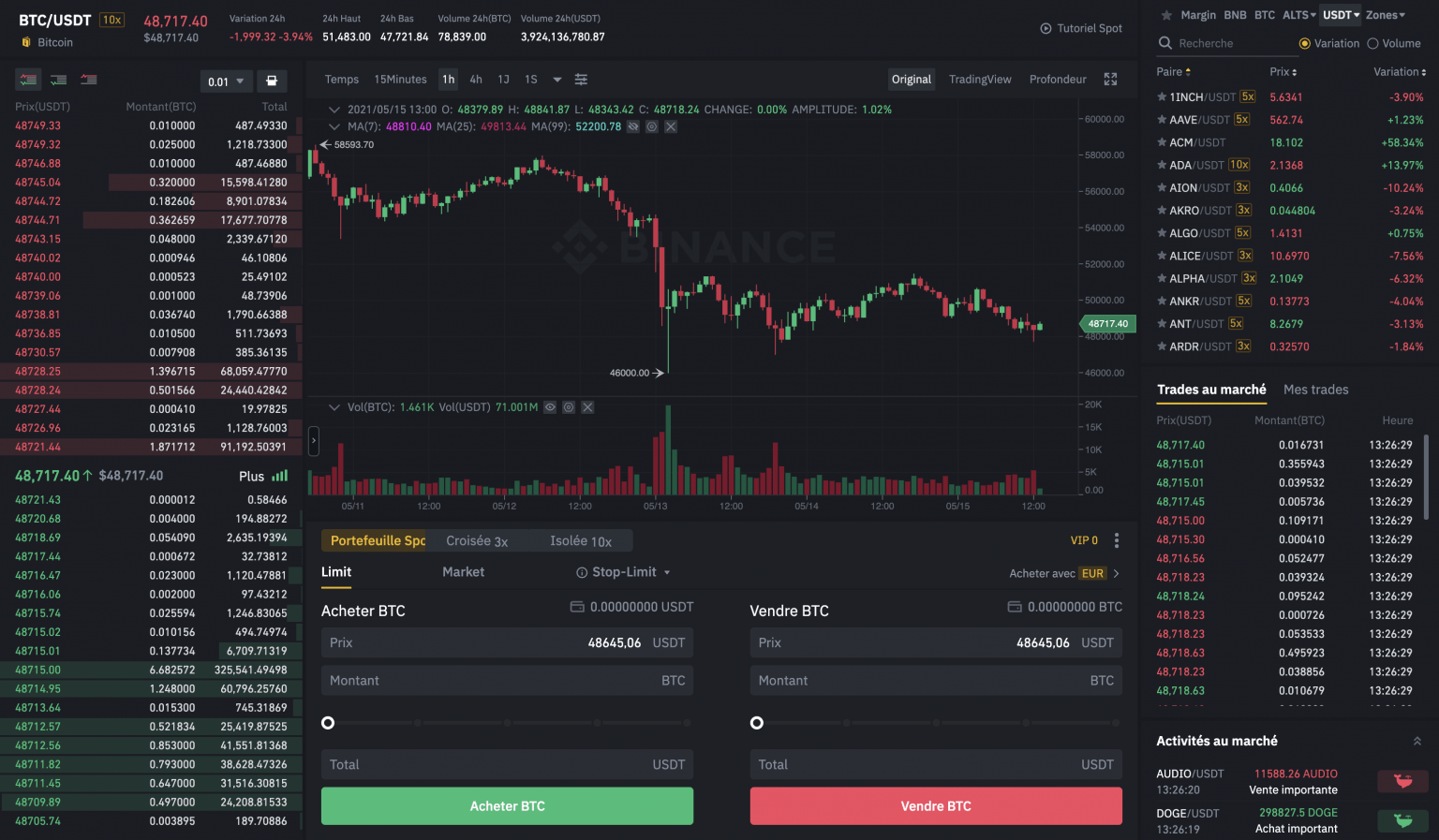Click AUDIO/USDT large sell whale icon

point(1402,781)
